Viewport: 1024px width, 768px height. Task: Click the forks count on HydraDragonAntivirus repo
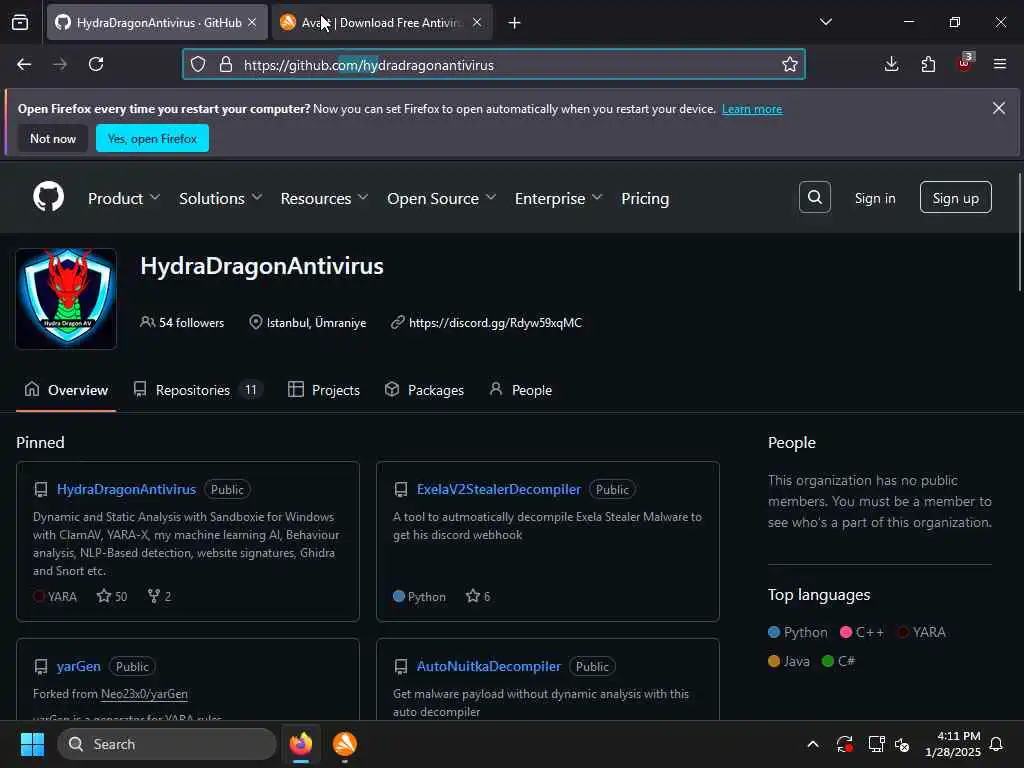click(x=159, y=596)
